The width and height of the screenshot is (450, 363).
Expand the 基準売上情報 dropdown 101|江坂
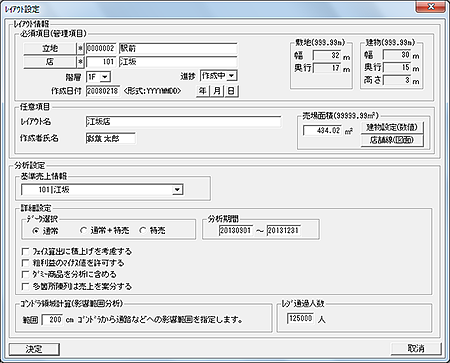(x=102, y=190)
